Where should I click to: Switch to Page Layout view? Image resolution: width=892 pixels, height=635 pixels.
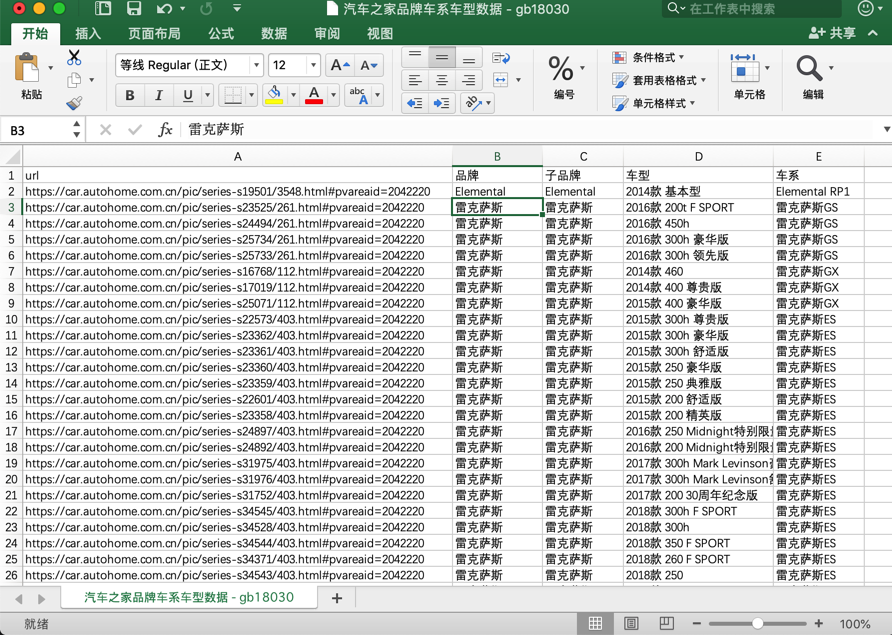point(631,624)
